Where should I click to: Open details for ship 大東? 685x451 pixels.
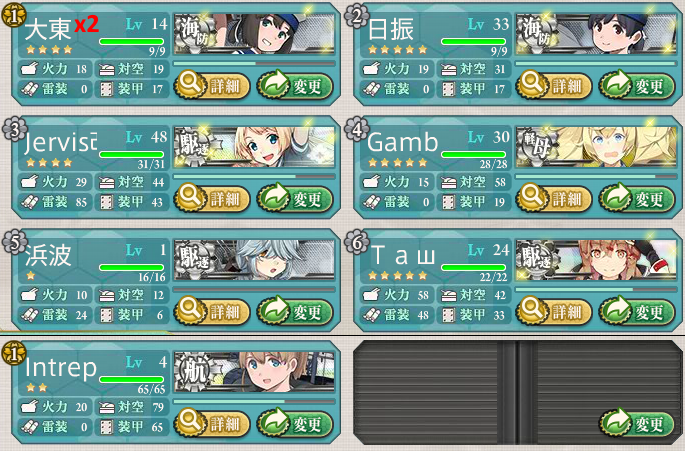click(x=212, y=85)
